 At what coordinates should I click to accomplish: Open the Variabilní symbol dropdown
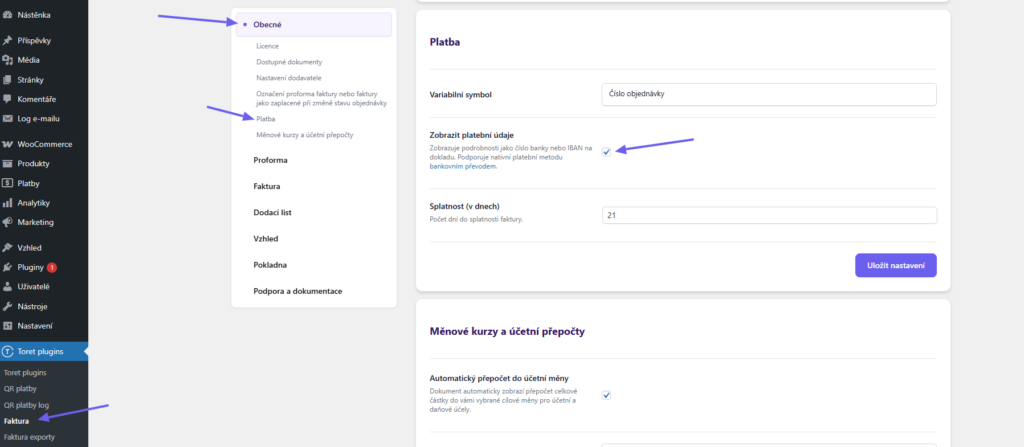(x=769, y=94)
